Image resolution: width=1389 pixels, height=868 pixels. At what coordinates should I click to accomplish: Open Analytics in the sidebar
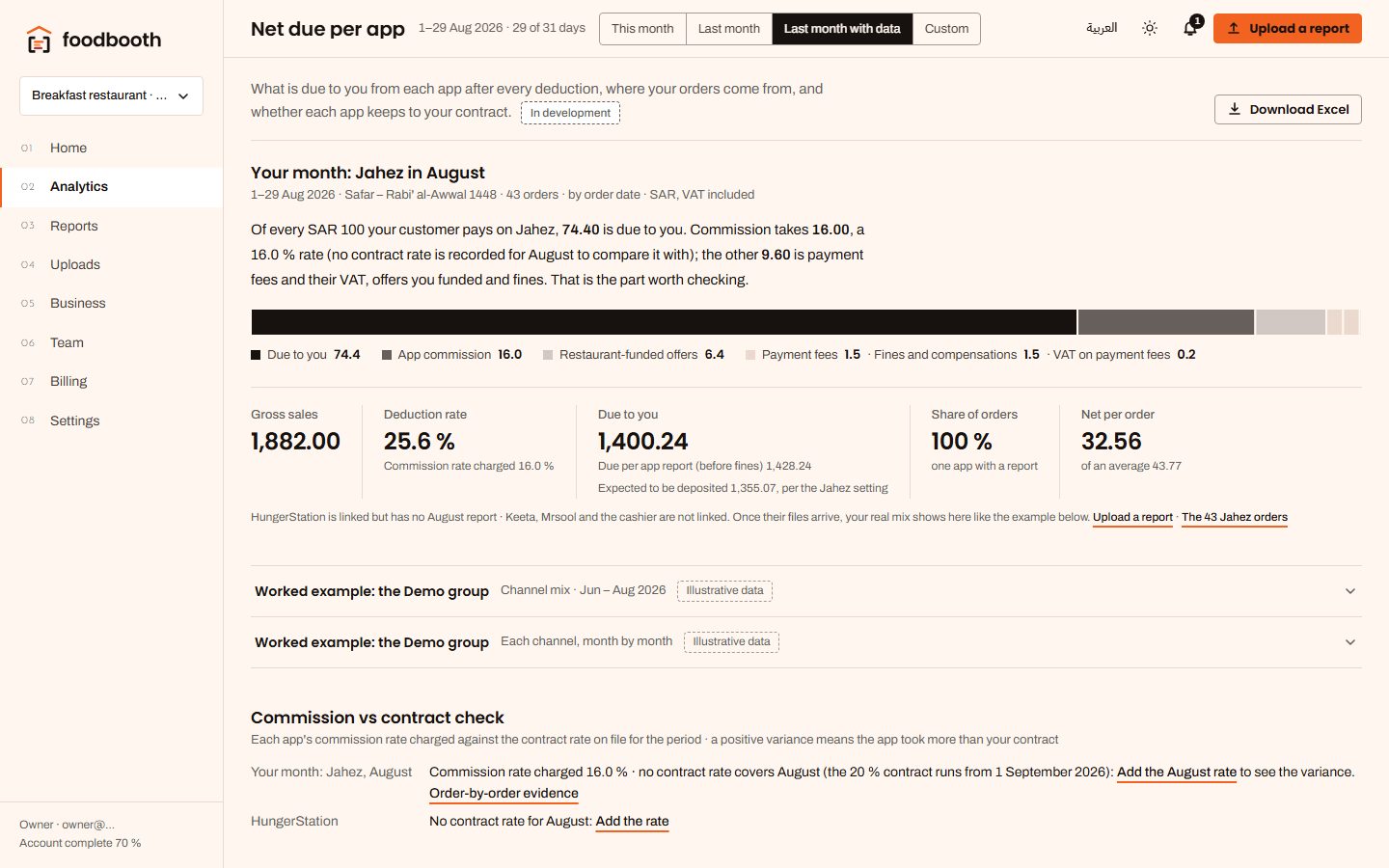(x=111, y=187)
